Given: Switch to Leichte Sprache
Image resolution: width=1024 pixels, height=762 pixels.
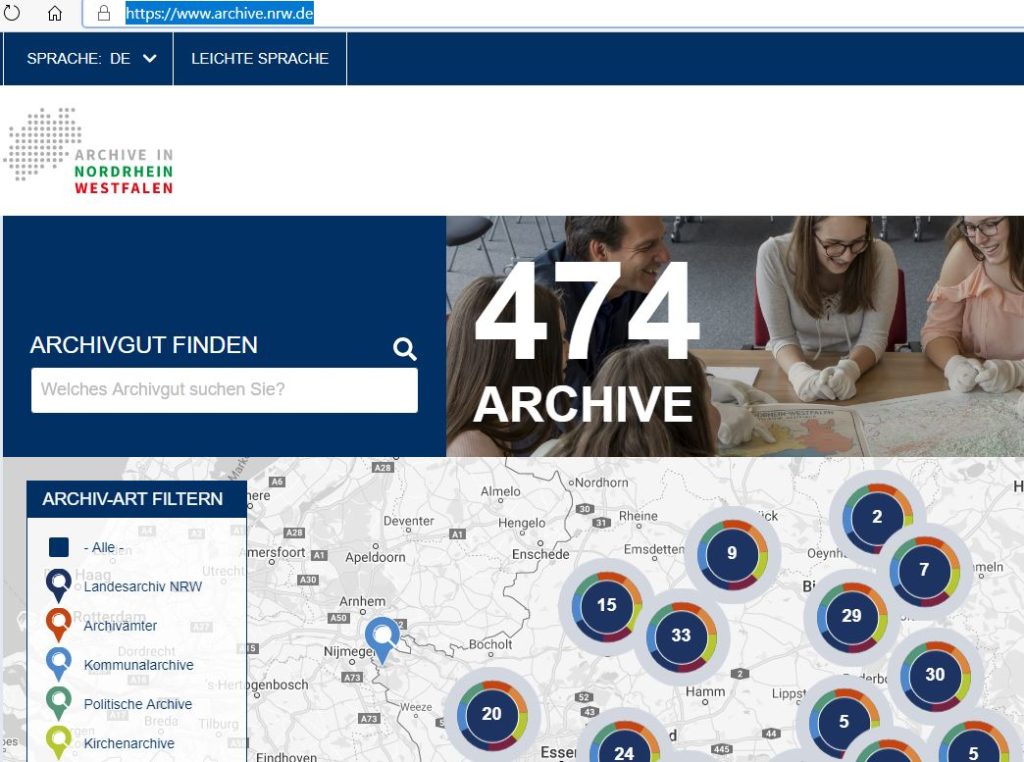Looking at the screenshot, I should pos(260,59).
